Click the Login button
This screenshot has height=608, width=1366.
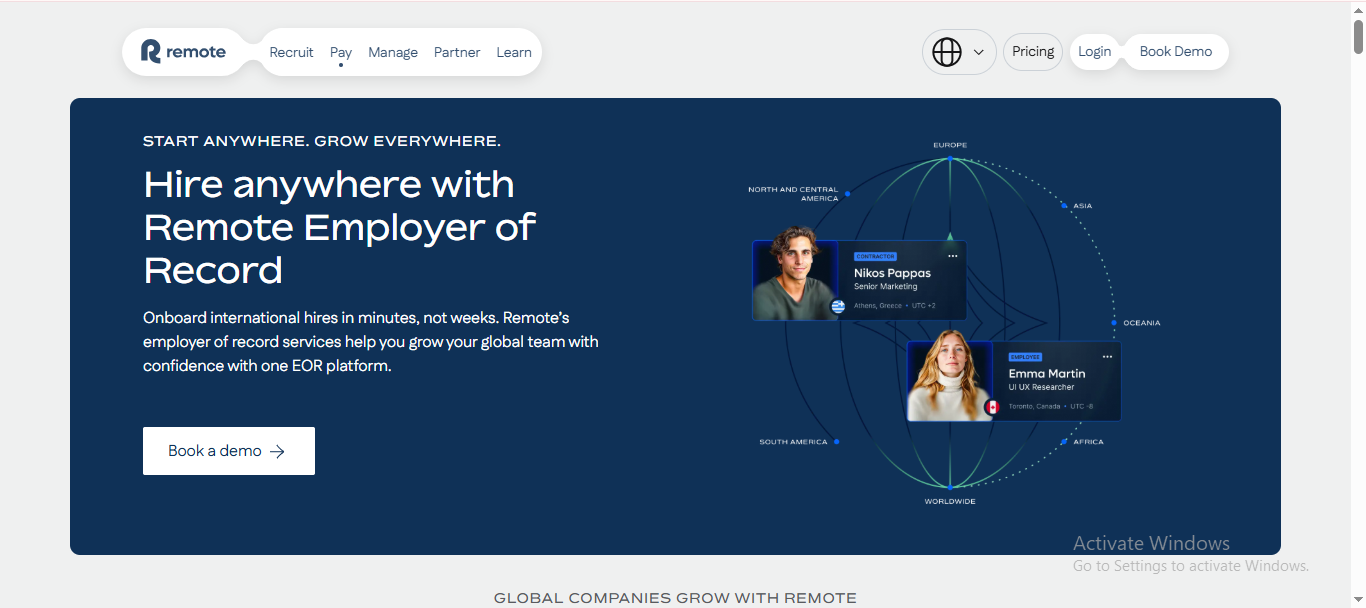coord(1095,52)
